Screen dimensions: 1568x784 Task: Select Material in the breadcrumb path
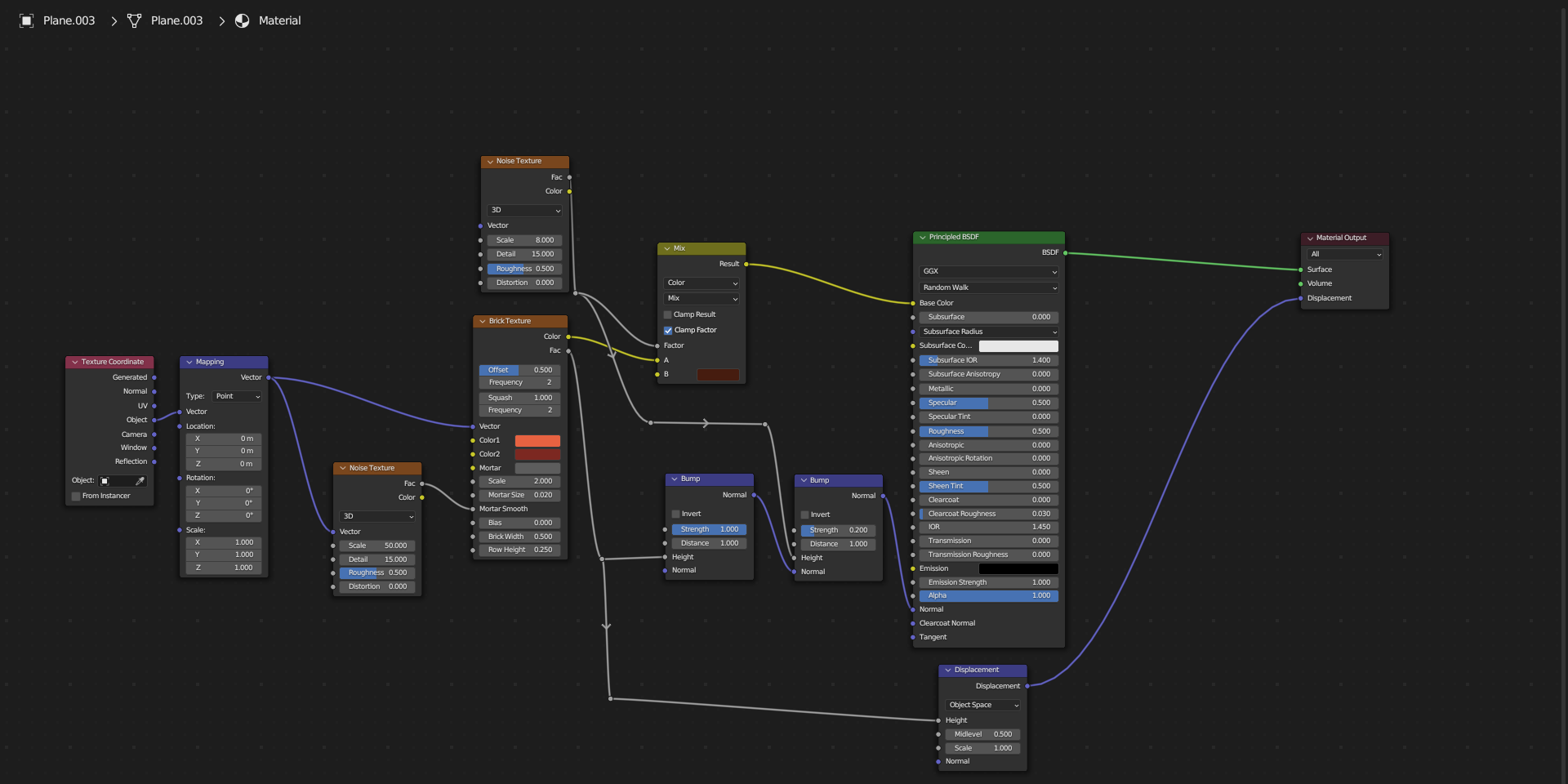[x=279, y=20]
